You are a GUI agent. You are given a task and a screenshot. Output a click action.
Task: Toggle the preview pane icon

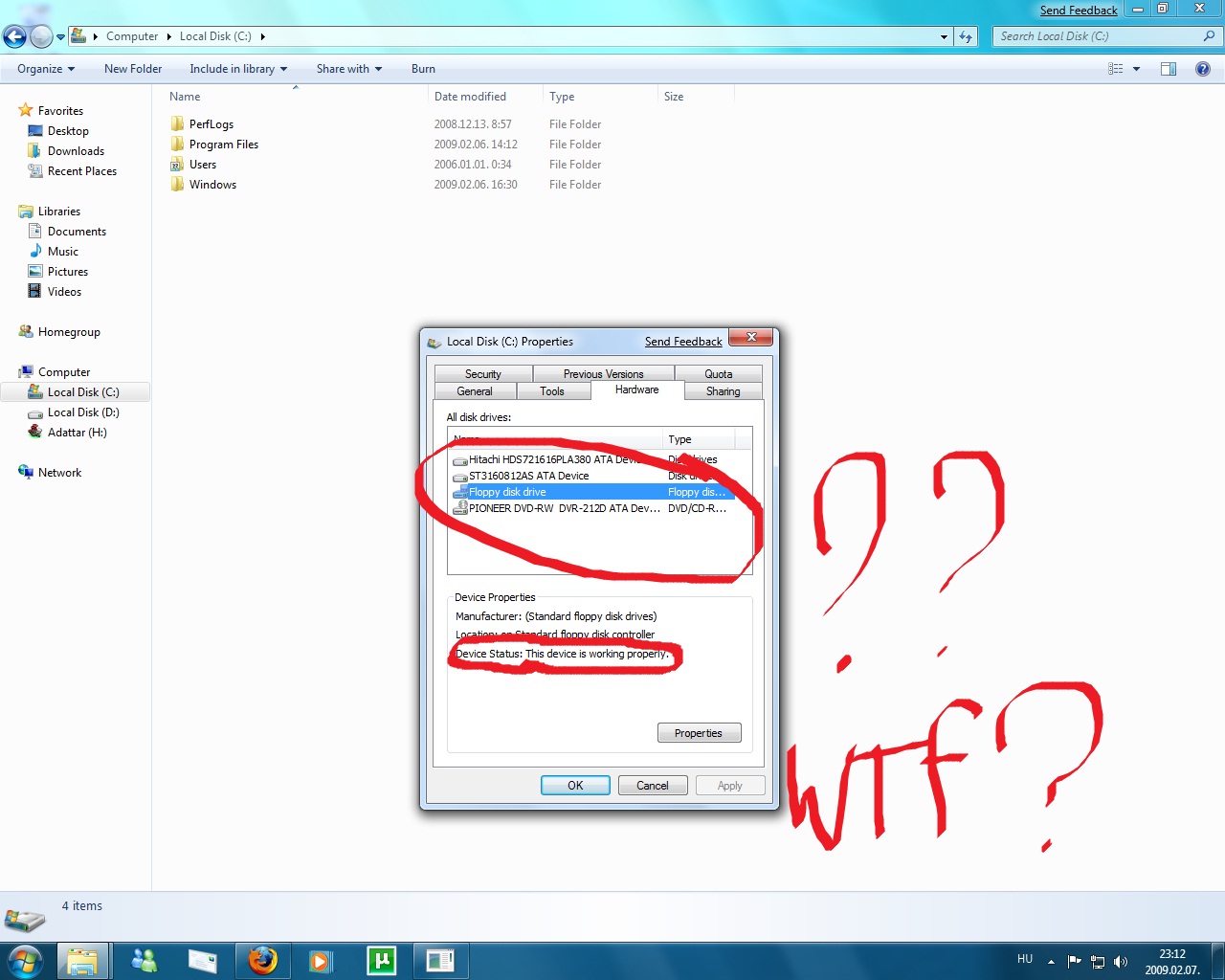[x=1169, y=69]
